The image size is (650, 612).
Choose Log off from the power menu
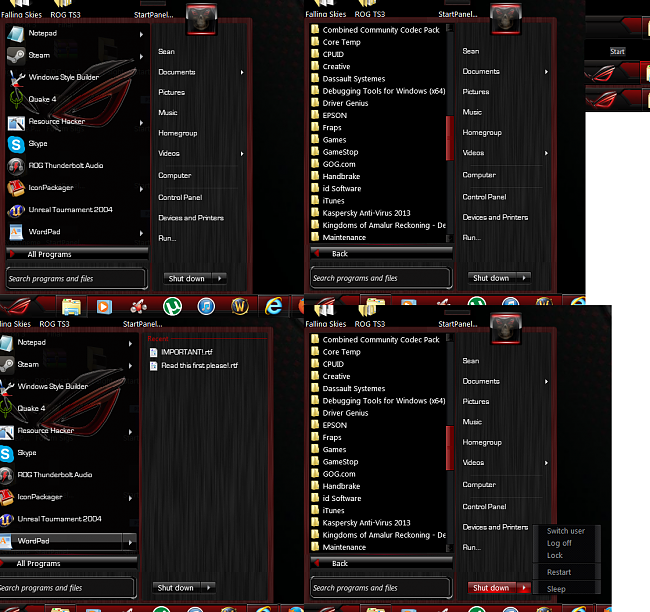point(559,543)
